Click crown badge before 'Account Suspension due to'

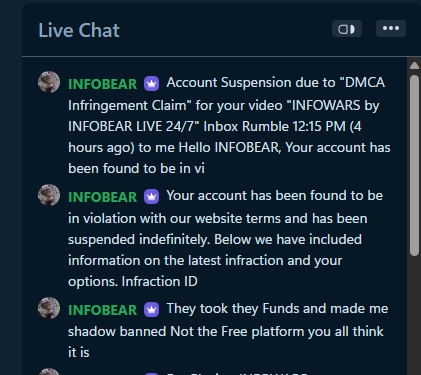[151, 83]
